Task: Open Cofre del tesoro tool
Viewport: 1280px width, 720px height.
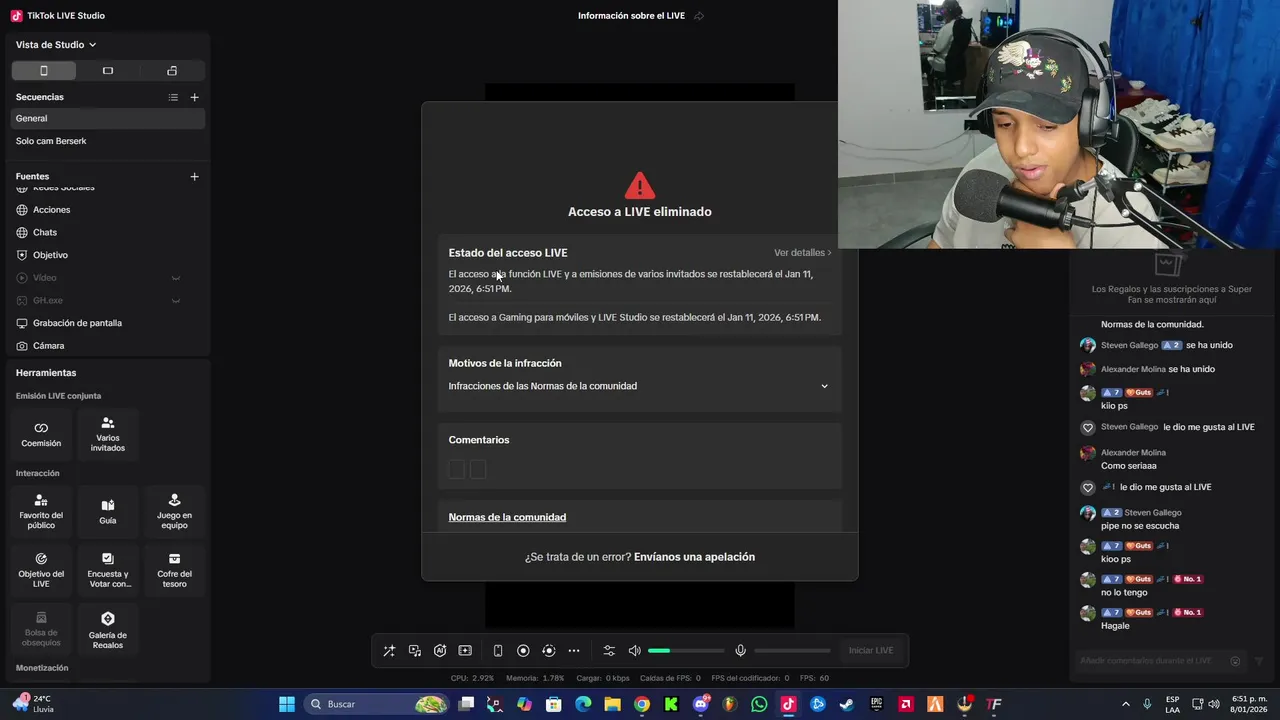Action: pyautogui.click(x=174, y=570)
